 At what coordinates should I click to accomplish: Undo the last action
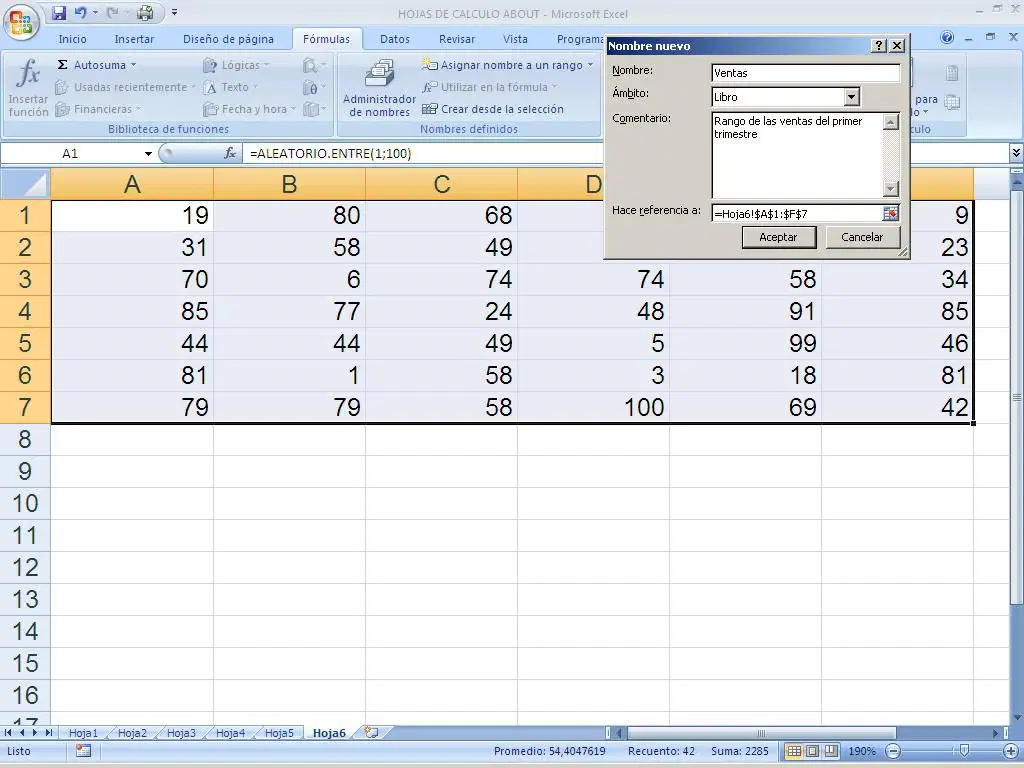(x=80, y=12)
